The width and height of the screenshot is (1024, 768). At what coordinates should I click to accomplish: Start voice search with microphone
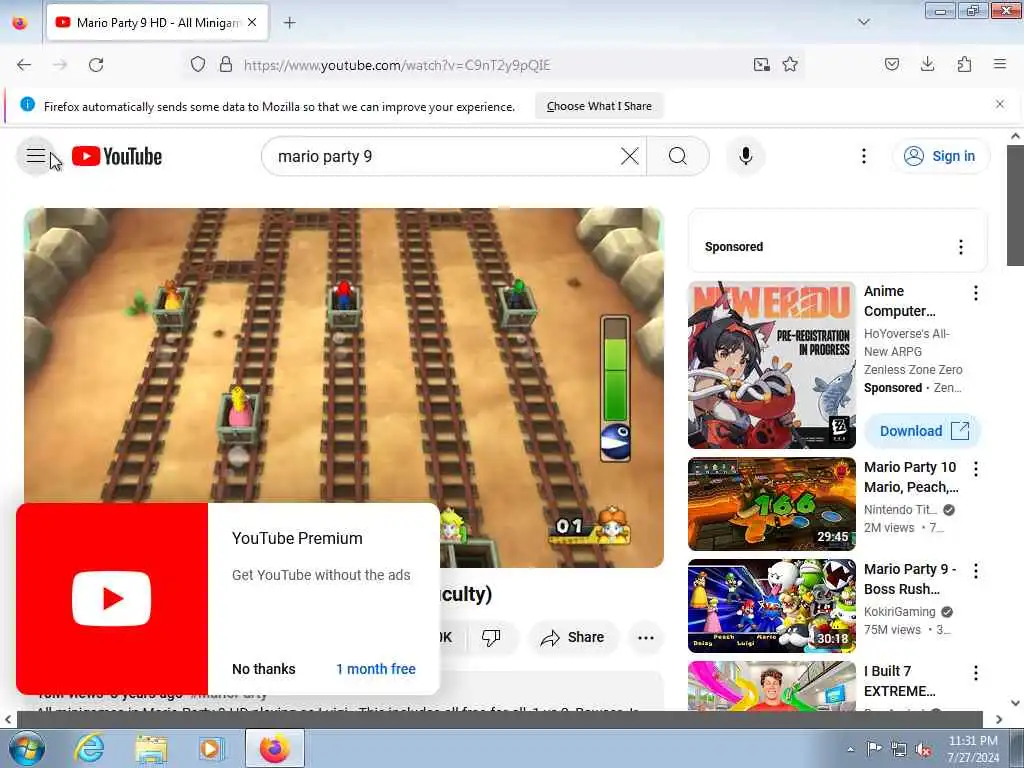click(745, 156)
